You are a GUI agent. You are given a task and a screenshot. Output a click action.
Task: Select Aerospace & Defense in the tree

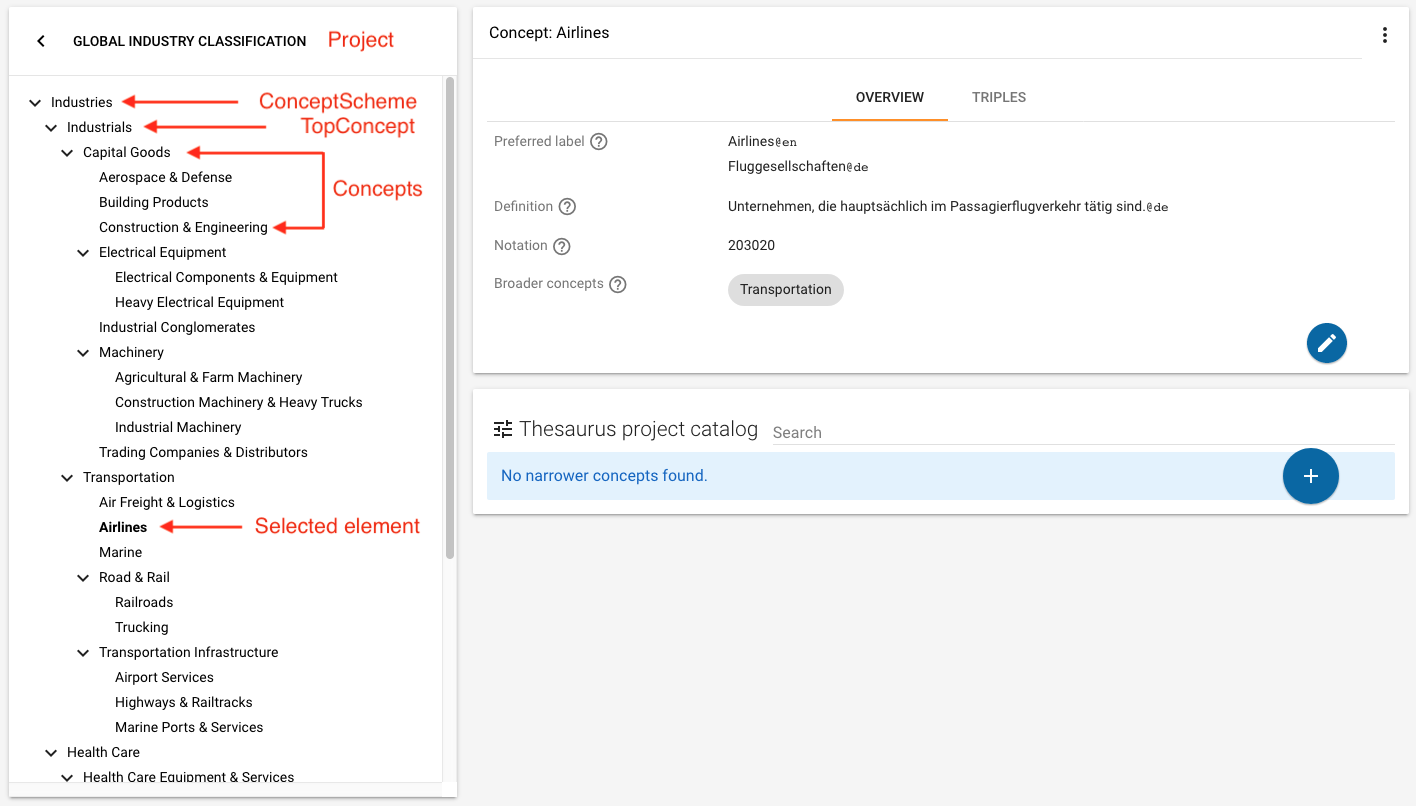point(165,178)
